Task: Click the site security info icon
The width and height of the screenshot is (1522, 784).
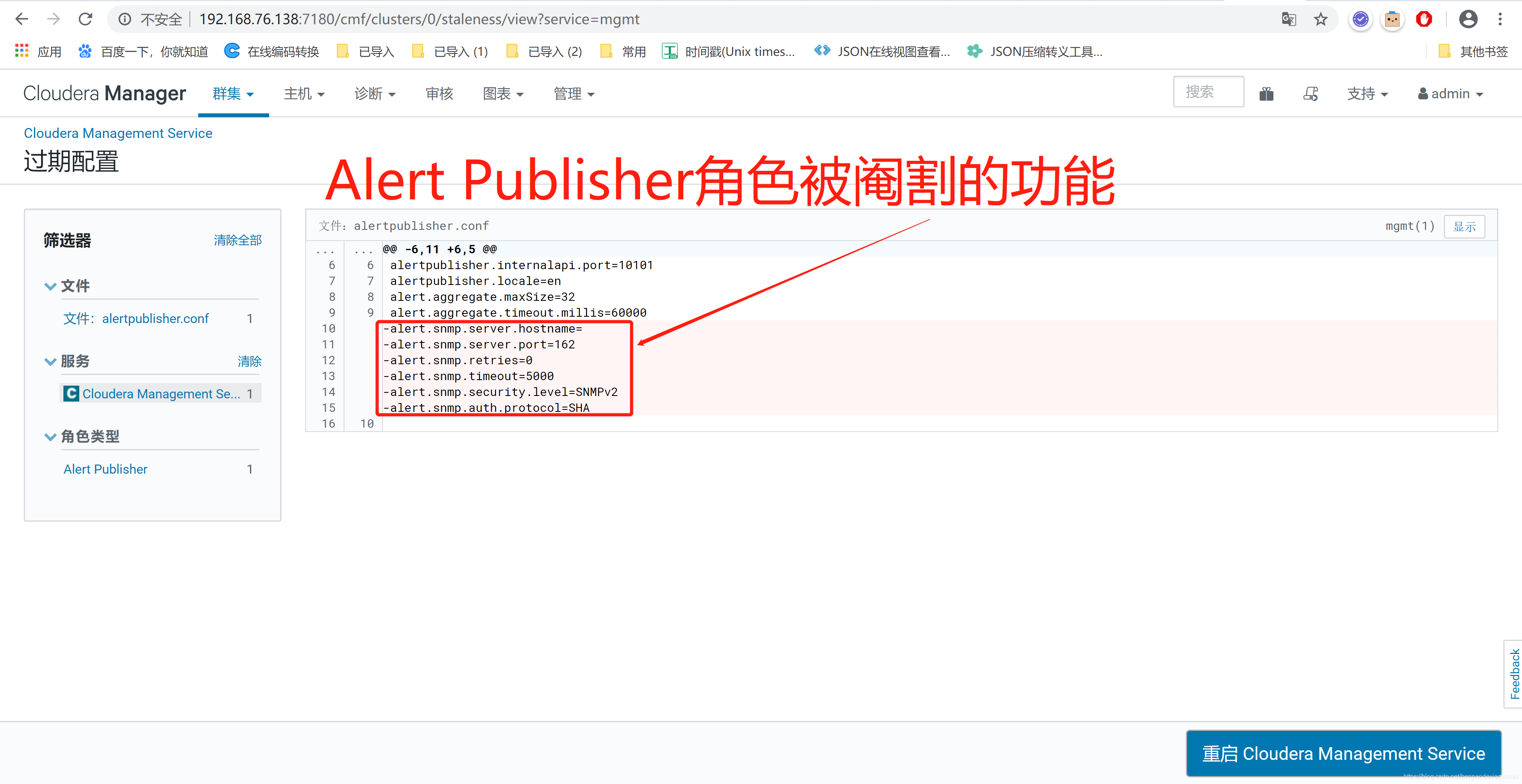Action: coord(125,19)
